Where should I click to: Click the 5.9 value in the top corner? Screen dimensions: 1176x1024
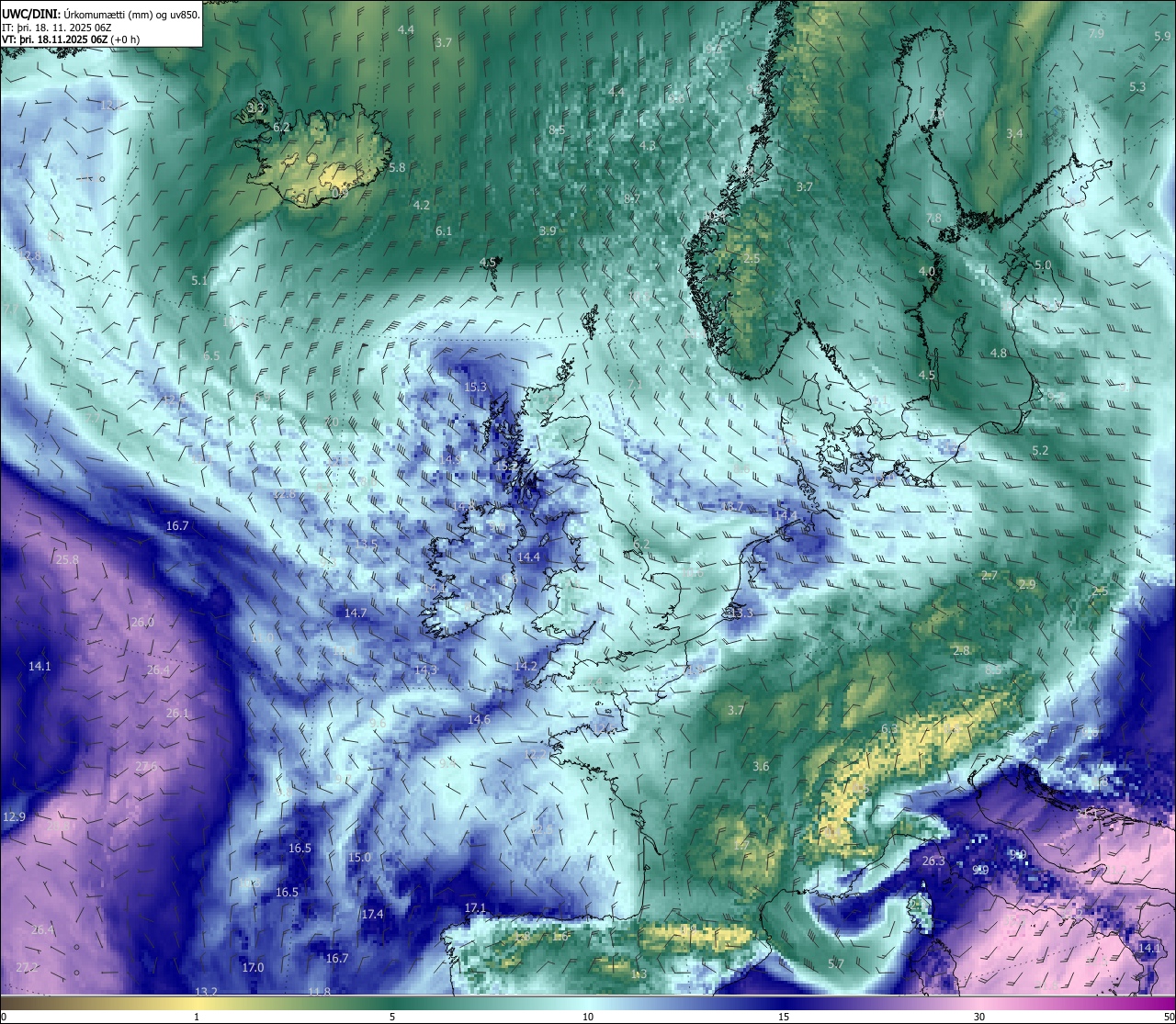tap(1162, 36)
